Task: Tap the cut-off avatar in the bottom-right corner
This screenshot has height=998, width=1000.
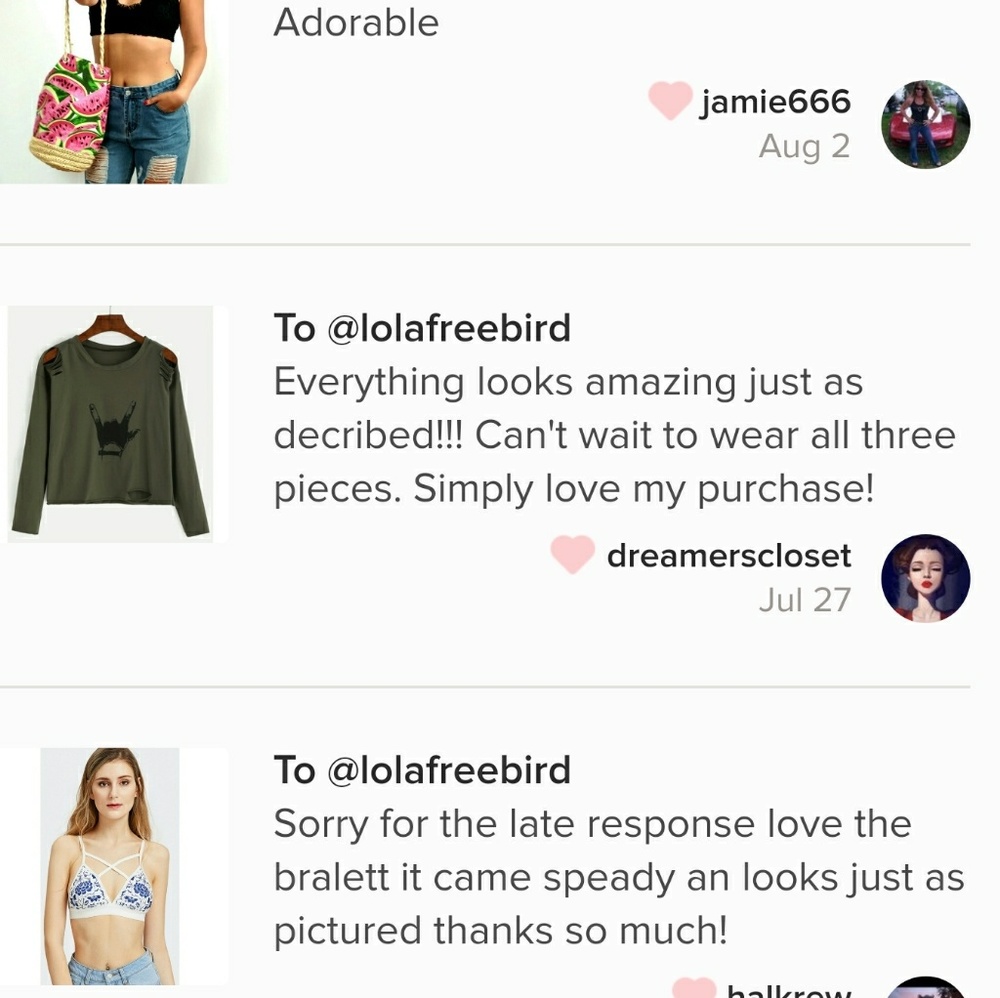Action: coord(925,987)
